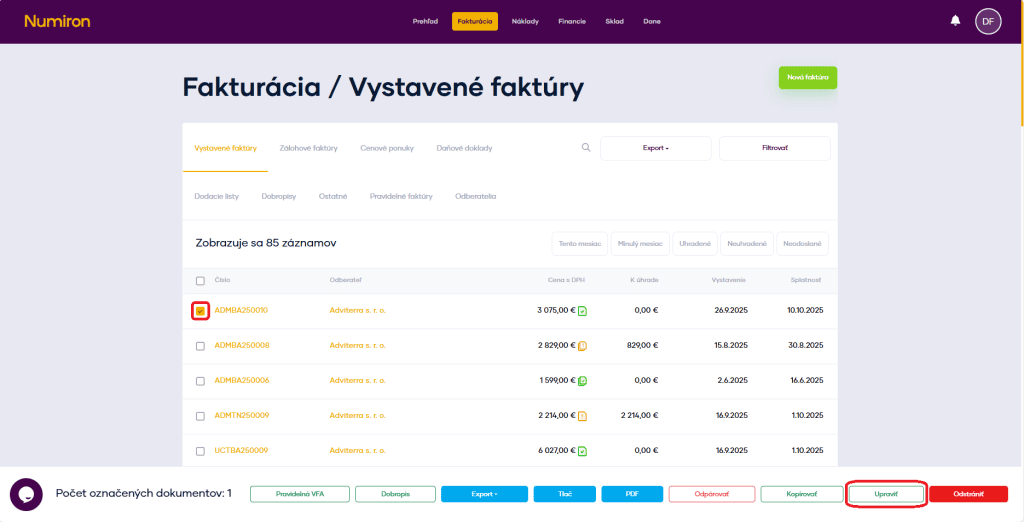Sort by Splatnosť column header

coord(806,280)
